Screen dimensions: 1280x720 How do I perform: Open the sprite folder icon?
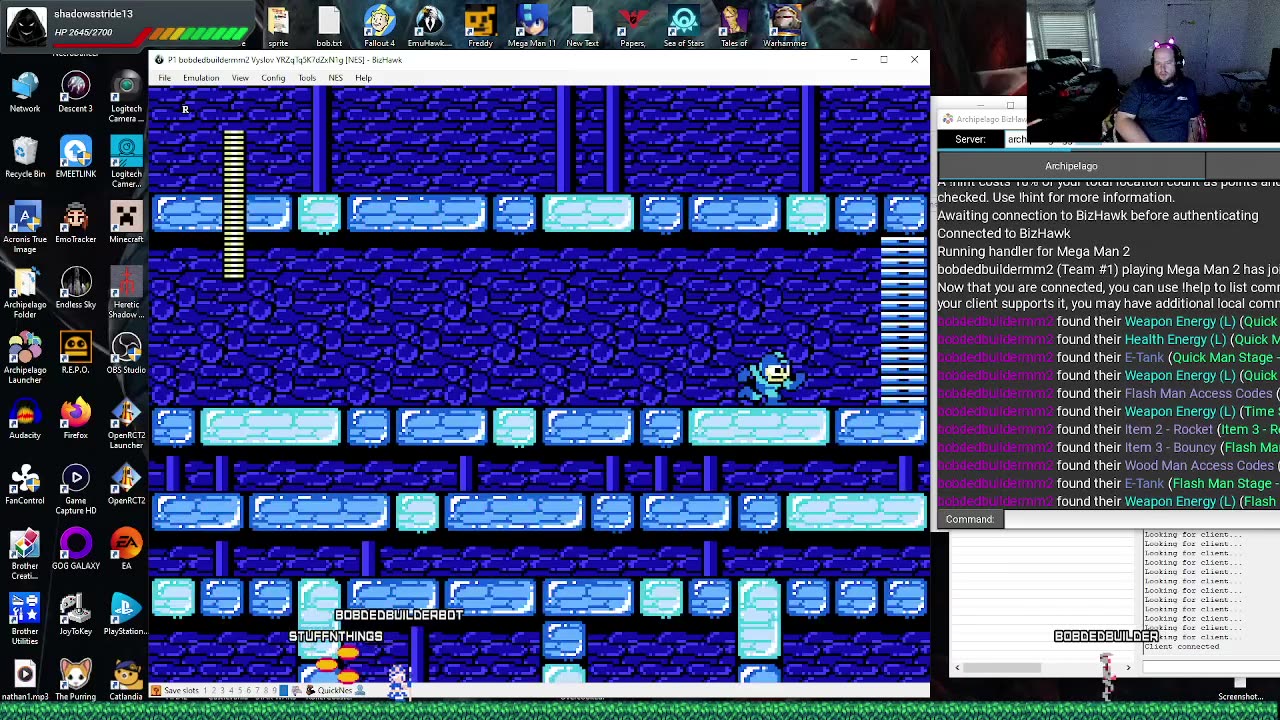click(x=278, y=25)
